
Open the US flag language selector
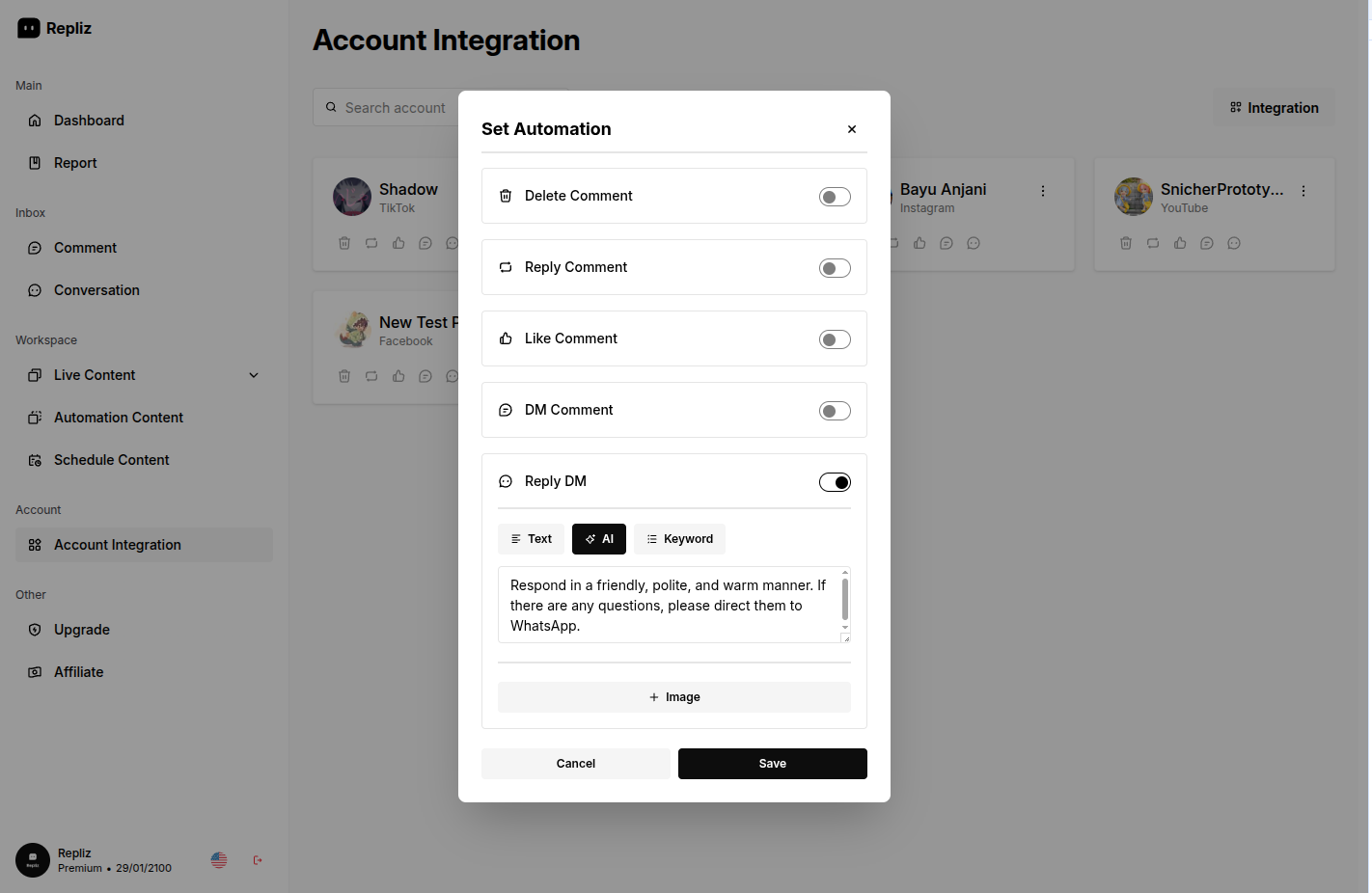click(x=219, y=860)
